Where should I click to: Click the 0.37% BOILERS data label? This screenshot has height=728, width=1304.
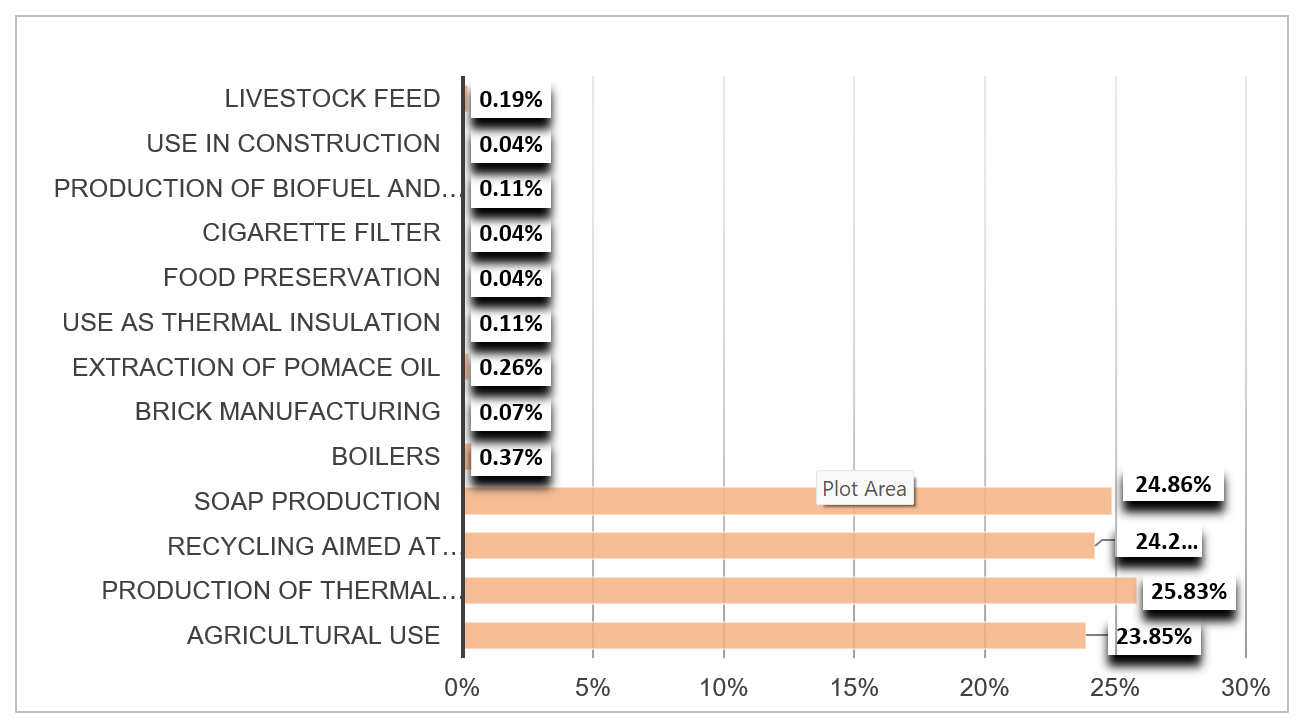pyautogui.click(x=511, y=458)
